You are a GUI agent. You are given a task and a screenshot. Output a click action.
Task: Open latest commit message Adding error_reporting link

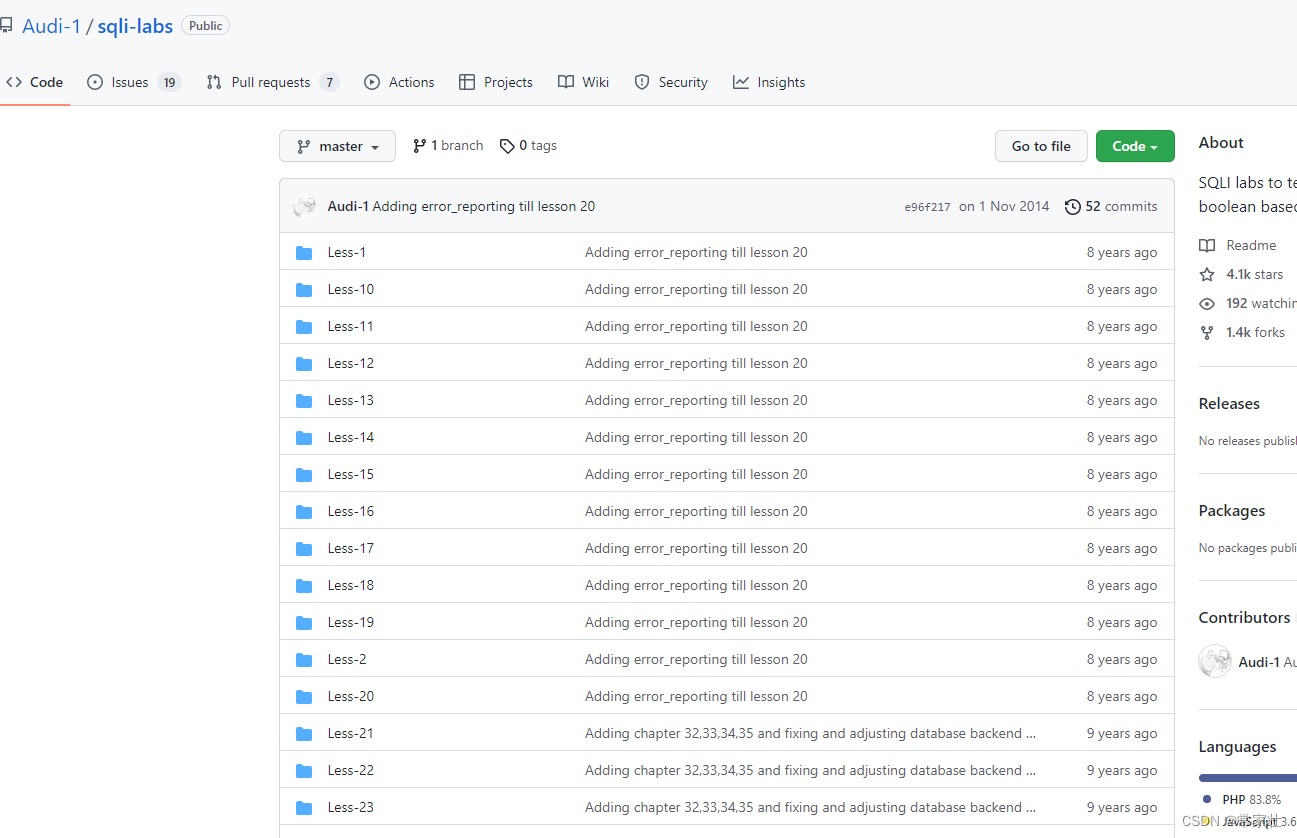tap(483, 207)
